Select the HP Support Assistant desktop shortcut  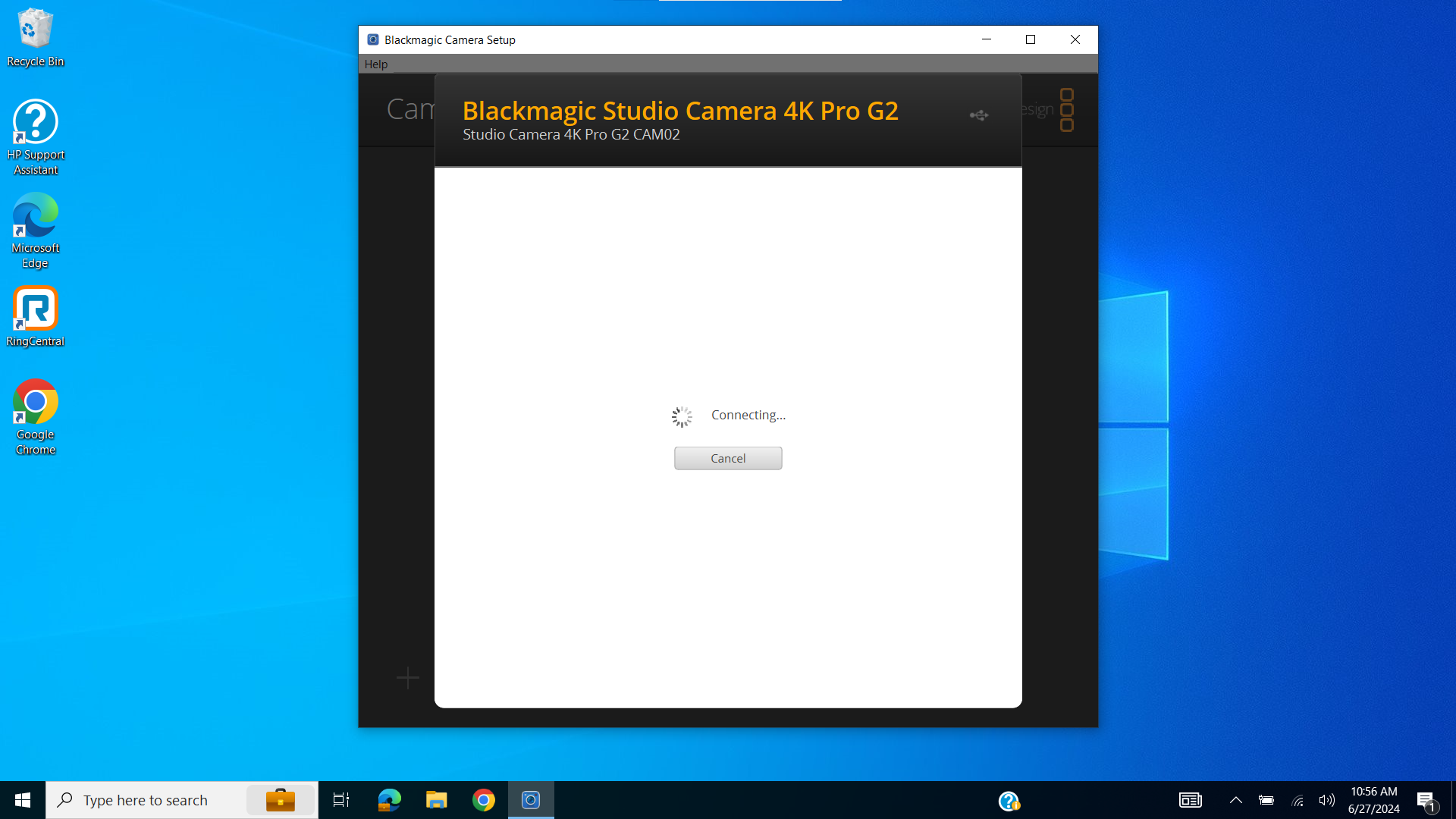coord(36,137)
